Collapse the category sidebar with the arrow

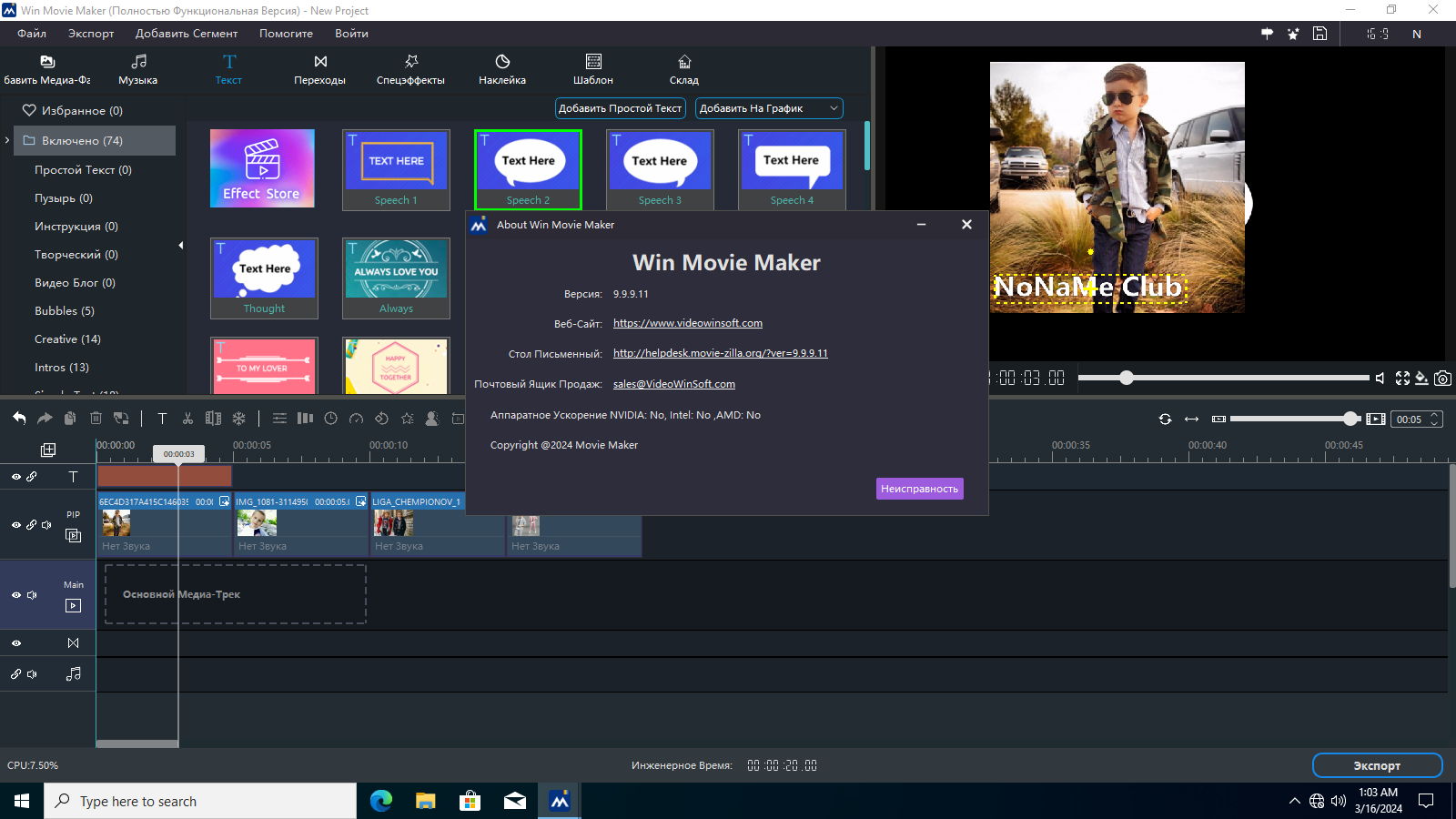pyautogui.click(x=180, y=246)
